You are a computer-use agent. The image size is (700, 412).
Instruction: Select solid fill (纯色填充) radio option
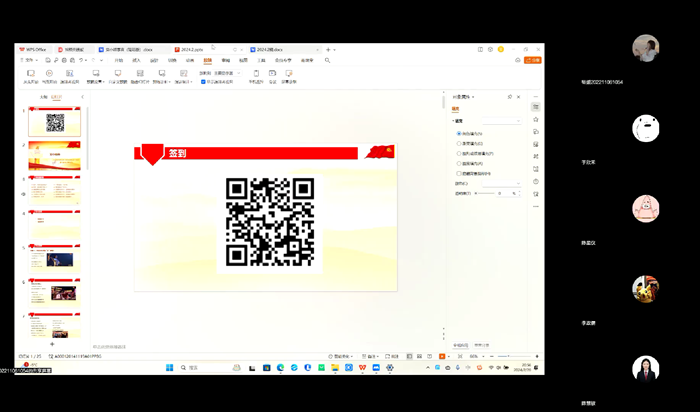click(459, 133)
